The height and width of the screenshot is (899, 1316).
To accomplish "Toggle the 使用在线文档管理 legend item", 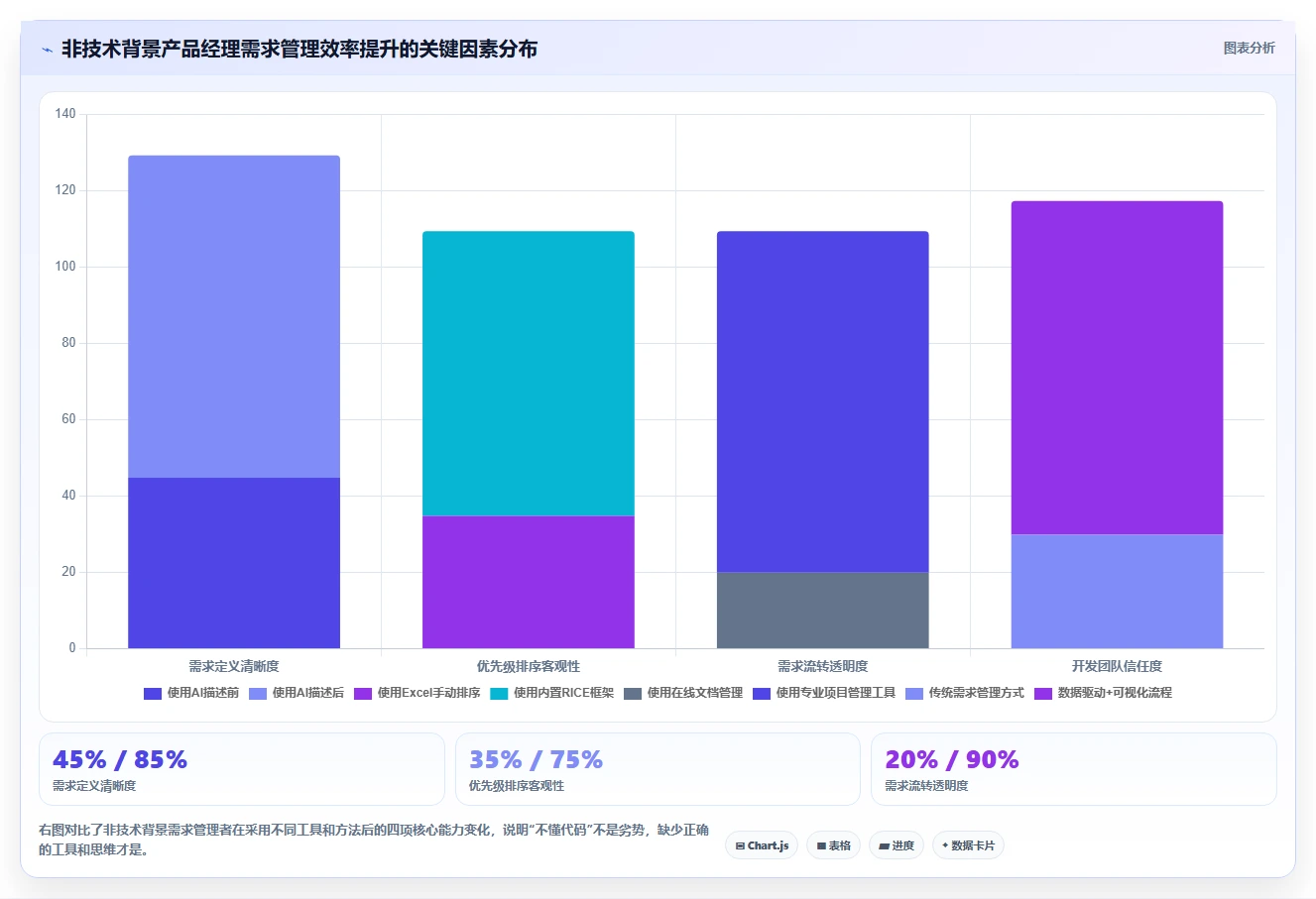I will (x=683, y=693).
